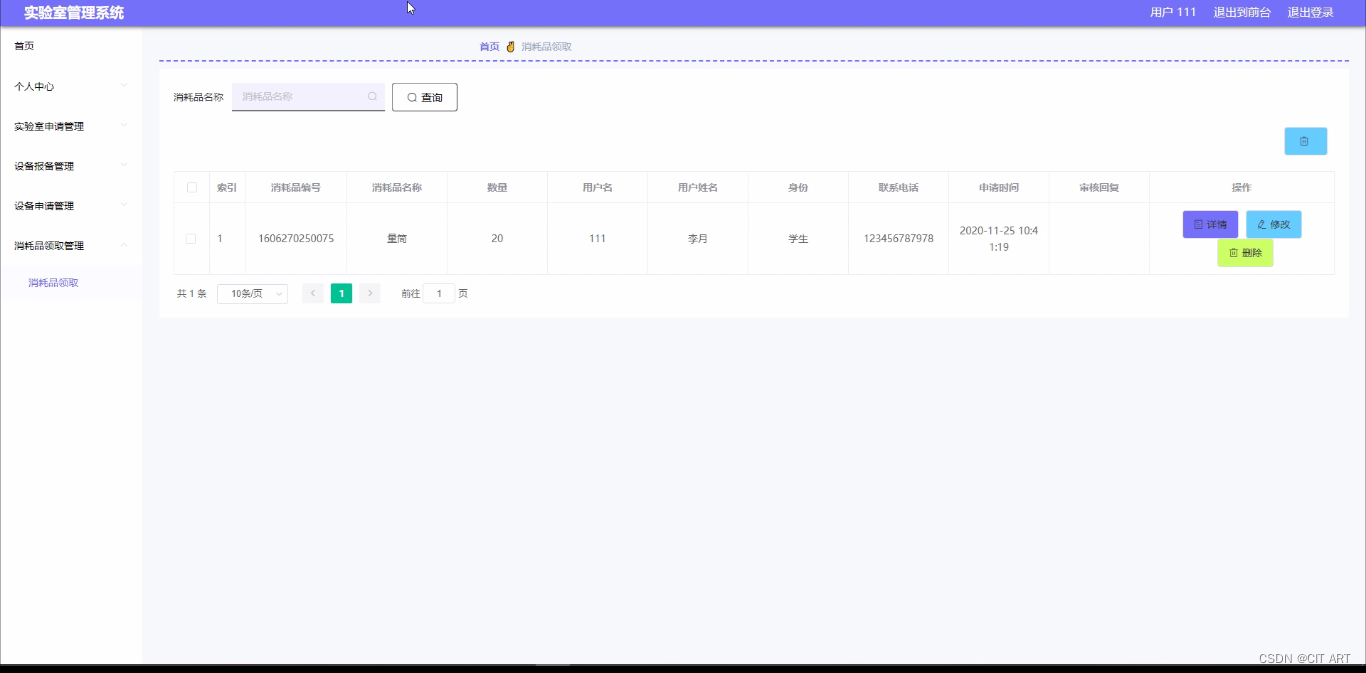Check the select-all checkbox in the table header
The height and width of the screenshot is (673, 1366).
pyautogui.click(x=191, y=186)
